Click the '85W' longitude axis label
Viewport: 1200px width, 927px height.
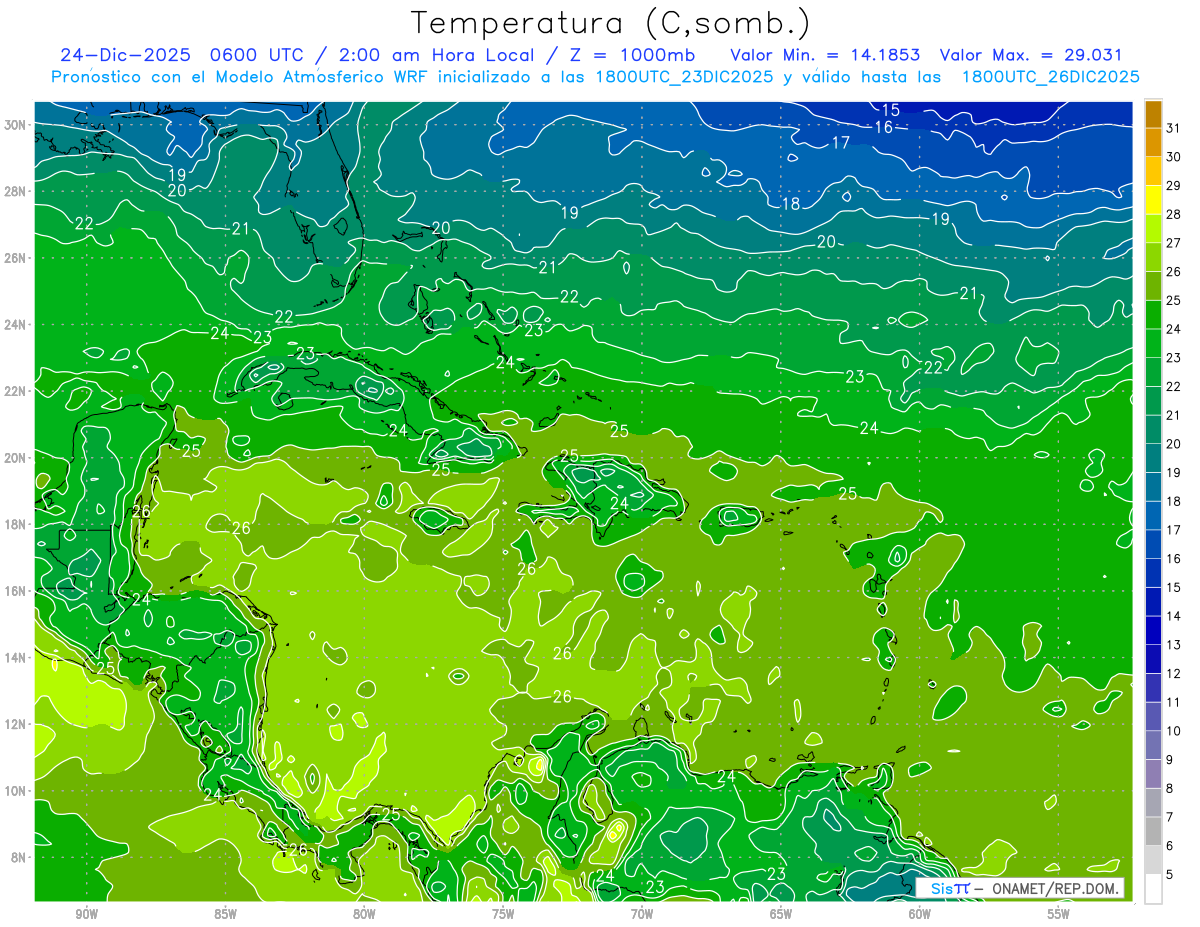pyautogui.click(x=225, y=914)
